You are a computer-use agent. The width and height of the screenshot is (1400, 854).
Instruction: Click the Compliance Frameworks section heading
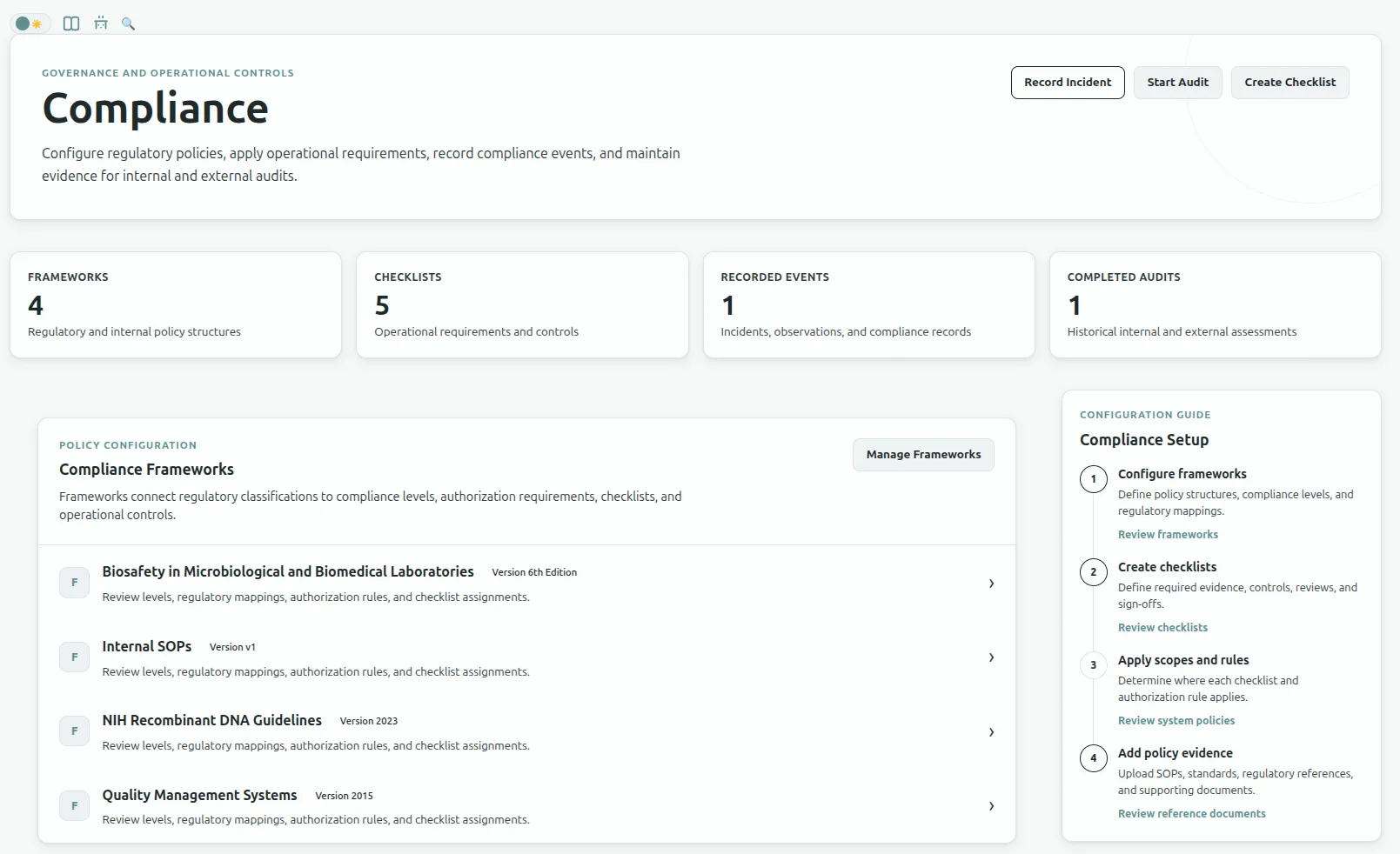tap(146, 470)
